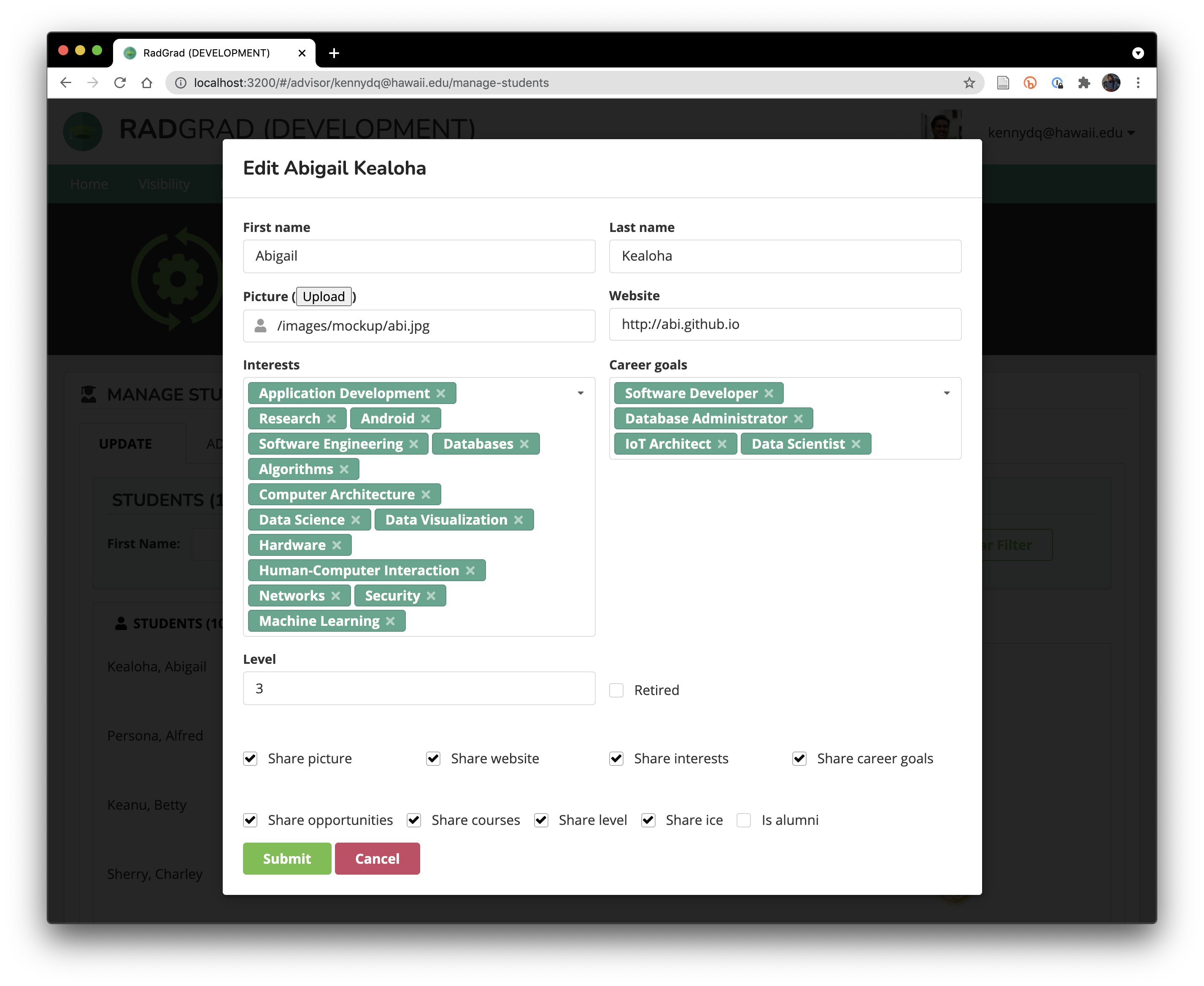Focus the First name input field
Viewport: 1204px width, 986px height.
[x=419, y=256]
